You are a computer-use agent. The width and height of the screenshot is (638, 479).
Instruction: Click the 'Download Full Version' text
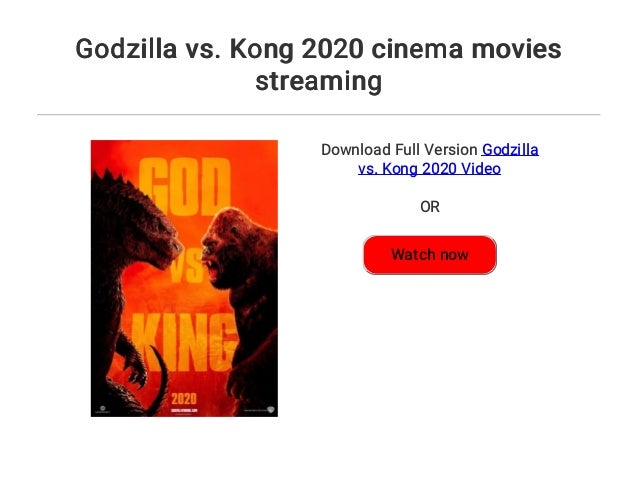(x=399, y=150)
